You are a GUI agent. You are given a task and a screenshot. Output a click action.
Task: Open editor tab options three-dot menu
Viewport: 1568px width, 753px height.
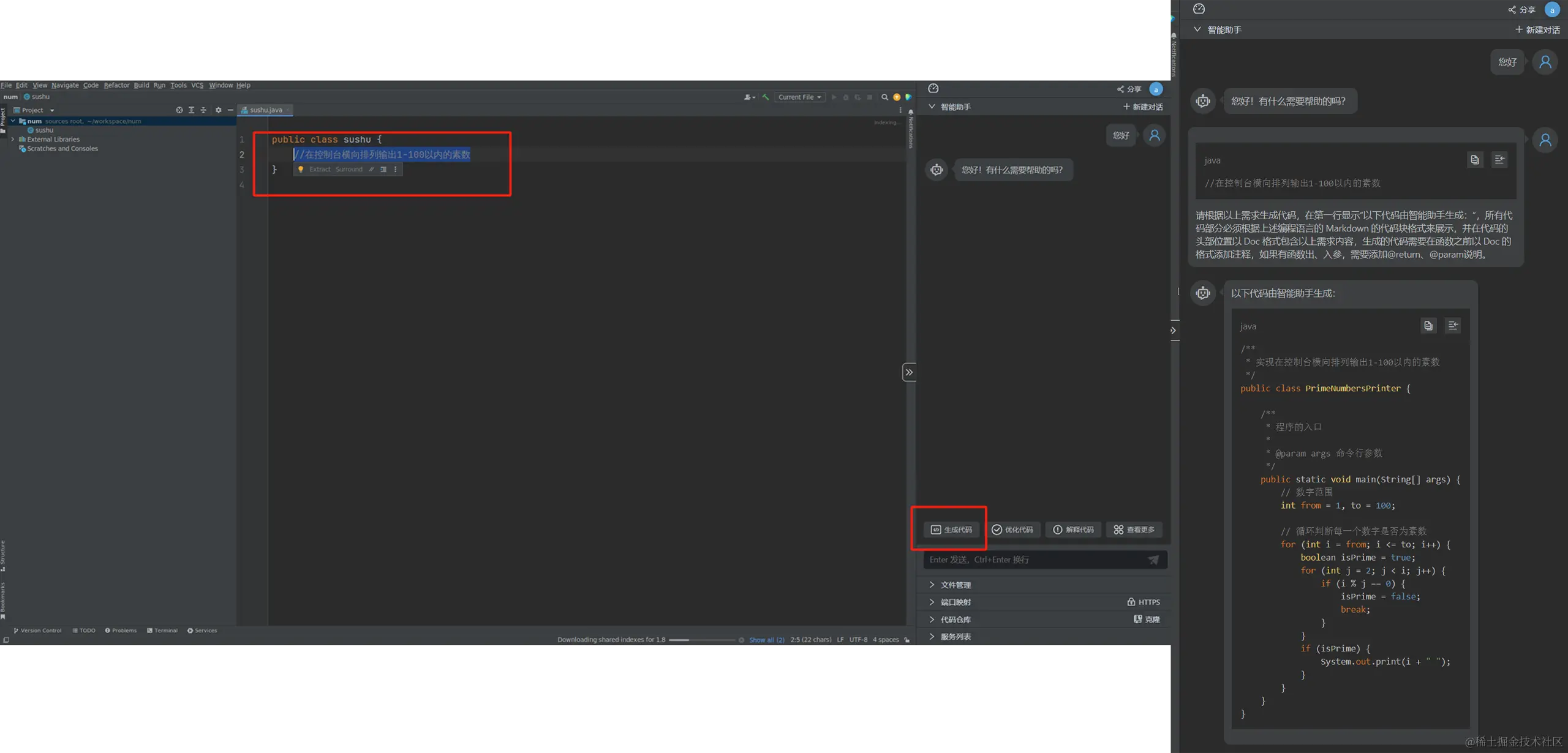tap(900, 110)
